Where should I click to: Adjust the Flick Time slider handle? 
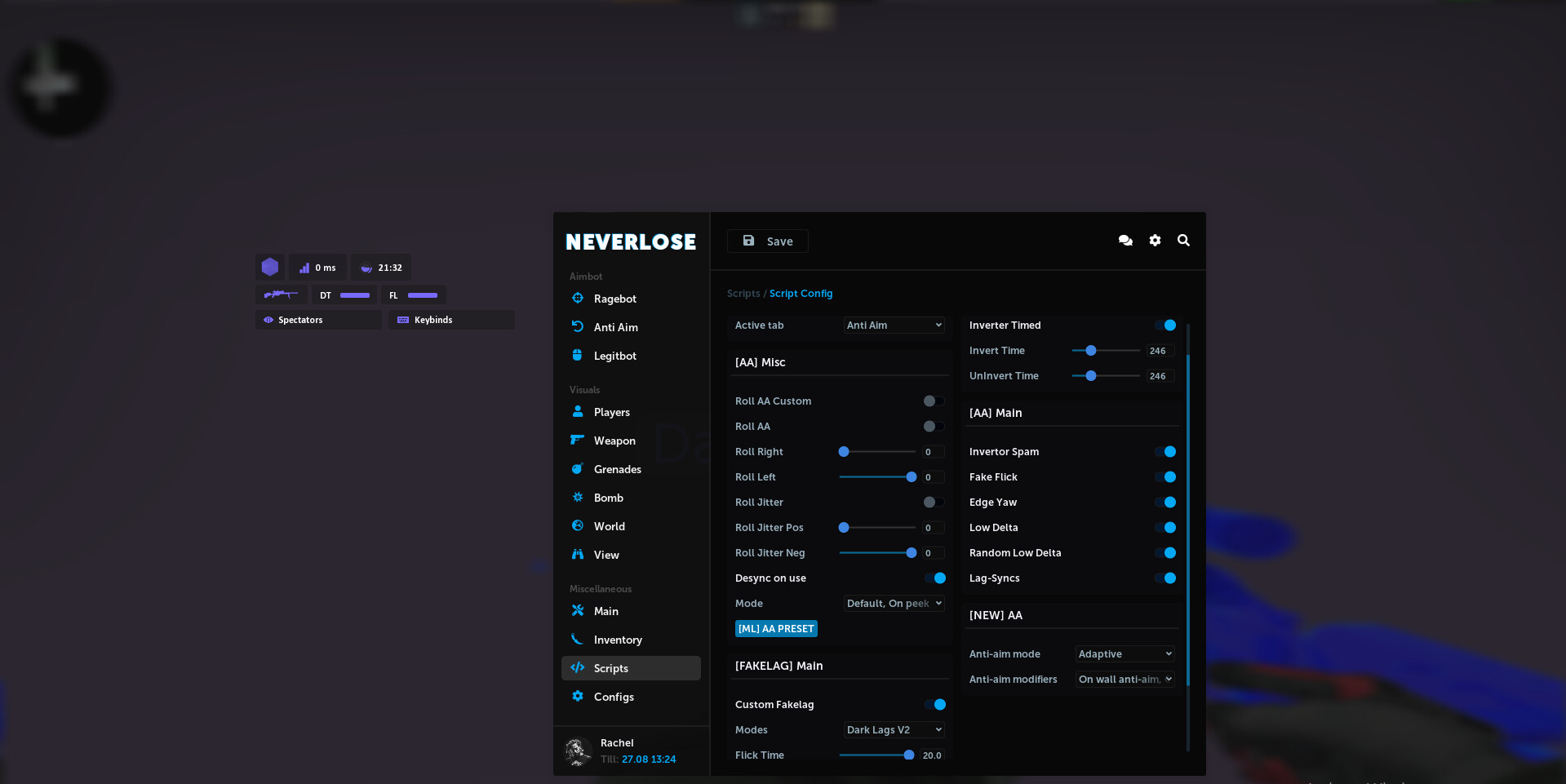pos(908,755)
